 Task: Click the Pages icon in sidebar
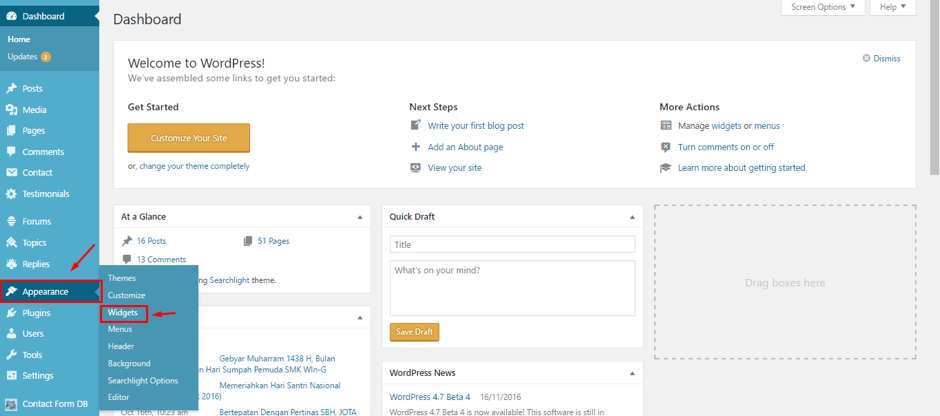coord(11,131)
